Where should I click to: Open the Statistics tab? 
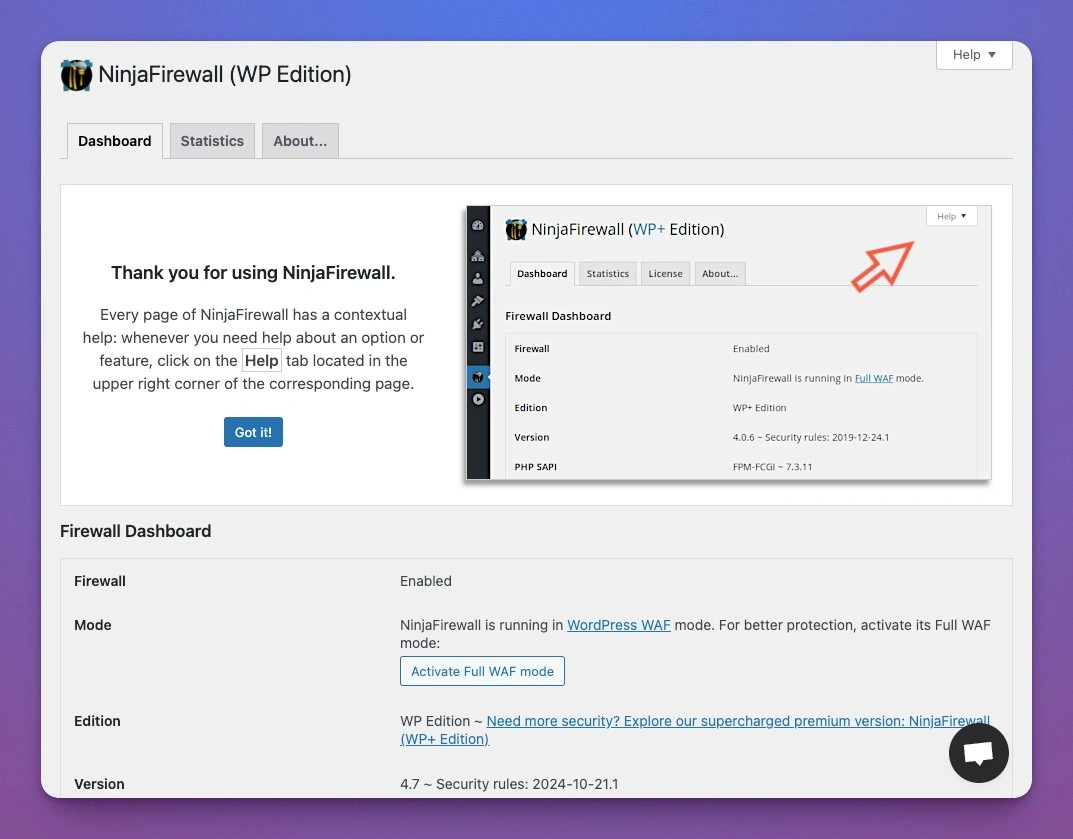coord(212,141)
